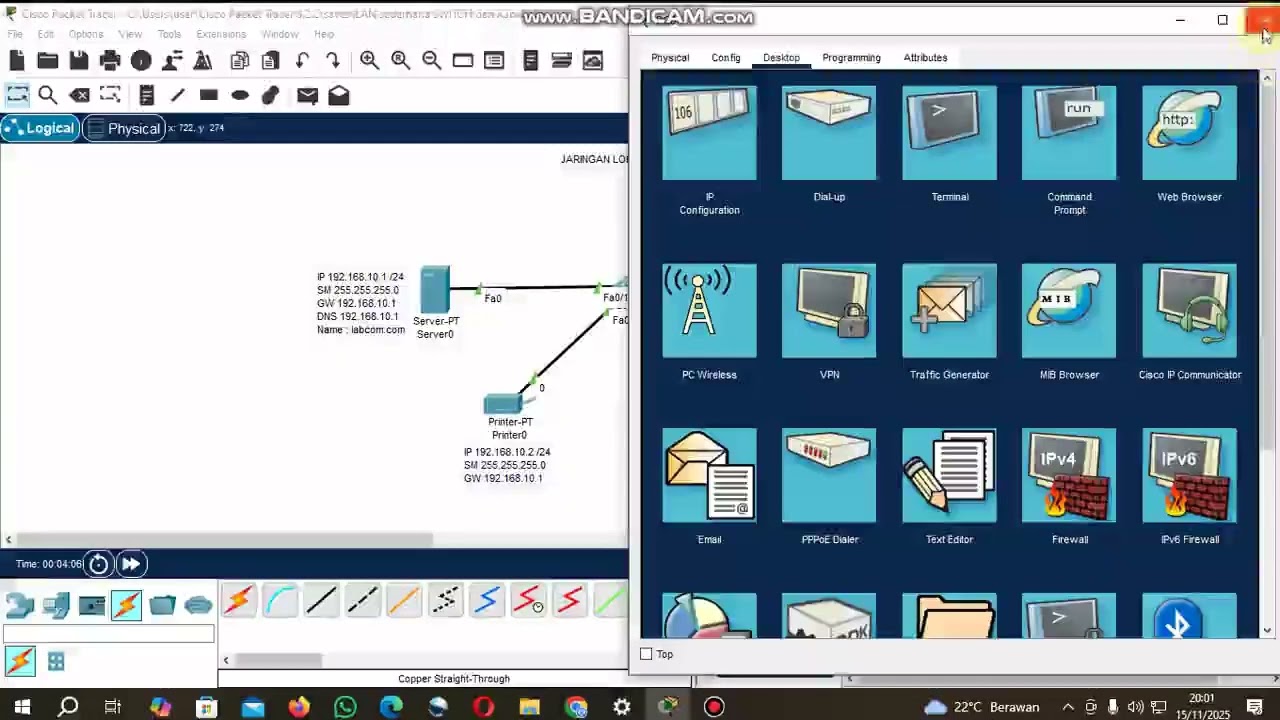Select the End Devices category
Image resolution: width=1280 pixels, height=720 pixels.
(x=56, y=605)
